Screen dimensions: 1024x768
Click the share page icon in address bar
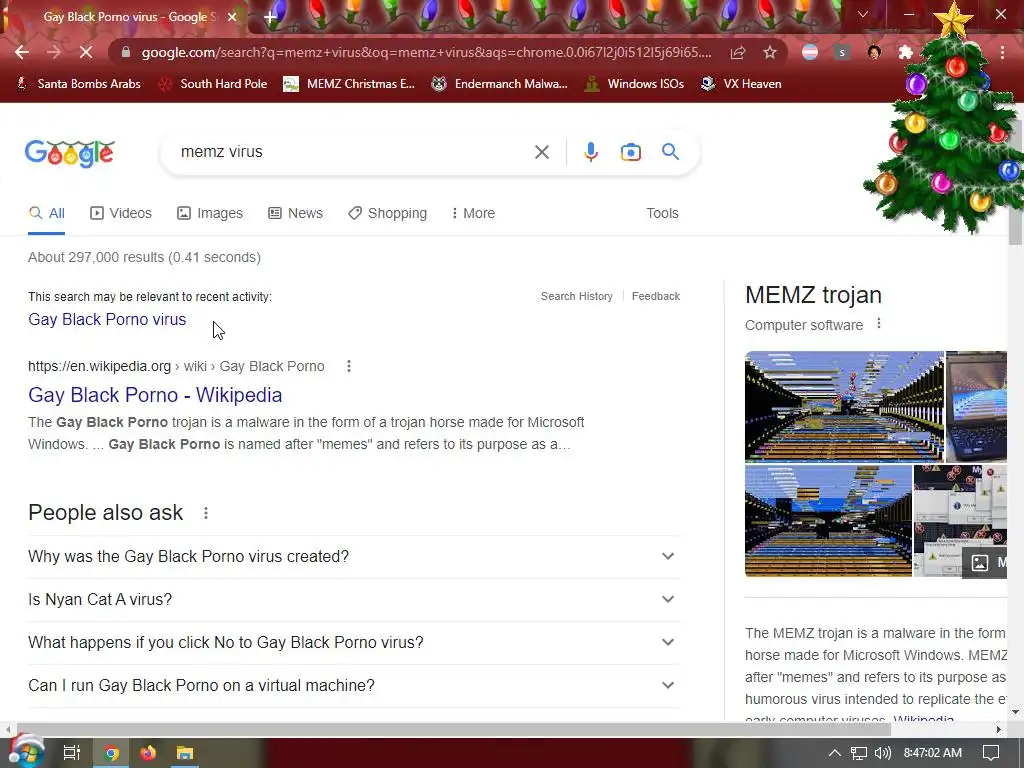tap(738, 52)
